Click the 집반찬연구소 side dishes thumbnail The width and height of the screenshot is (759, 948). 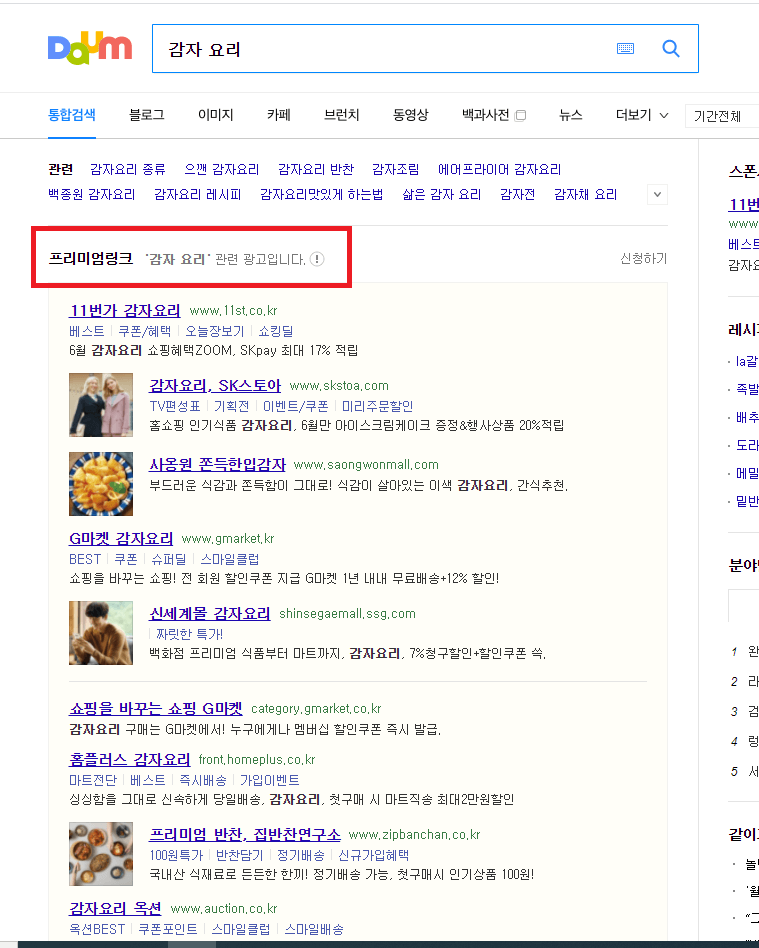coord(101,854)
